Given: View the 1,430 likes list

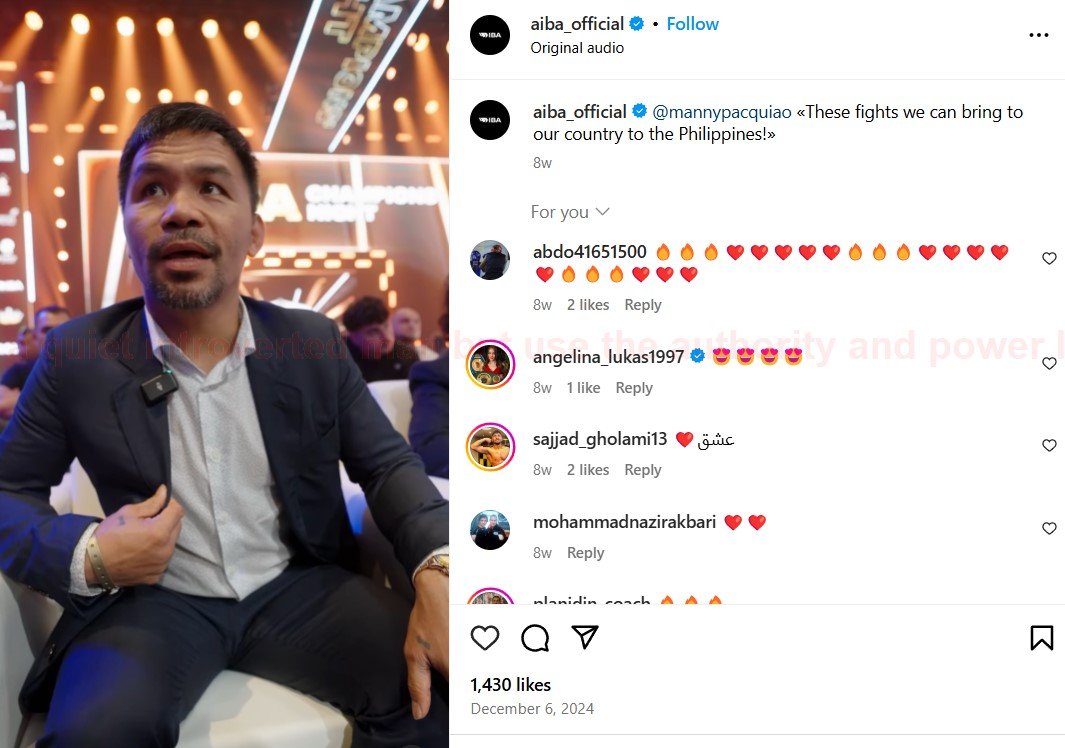Looking at the screenshot, I should (510, 685).
